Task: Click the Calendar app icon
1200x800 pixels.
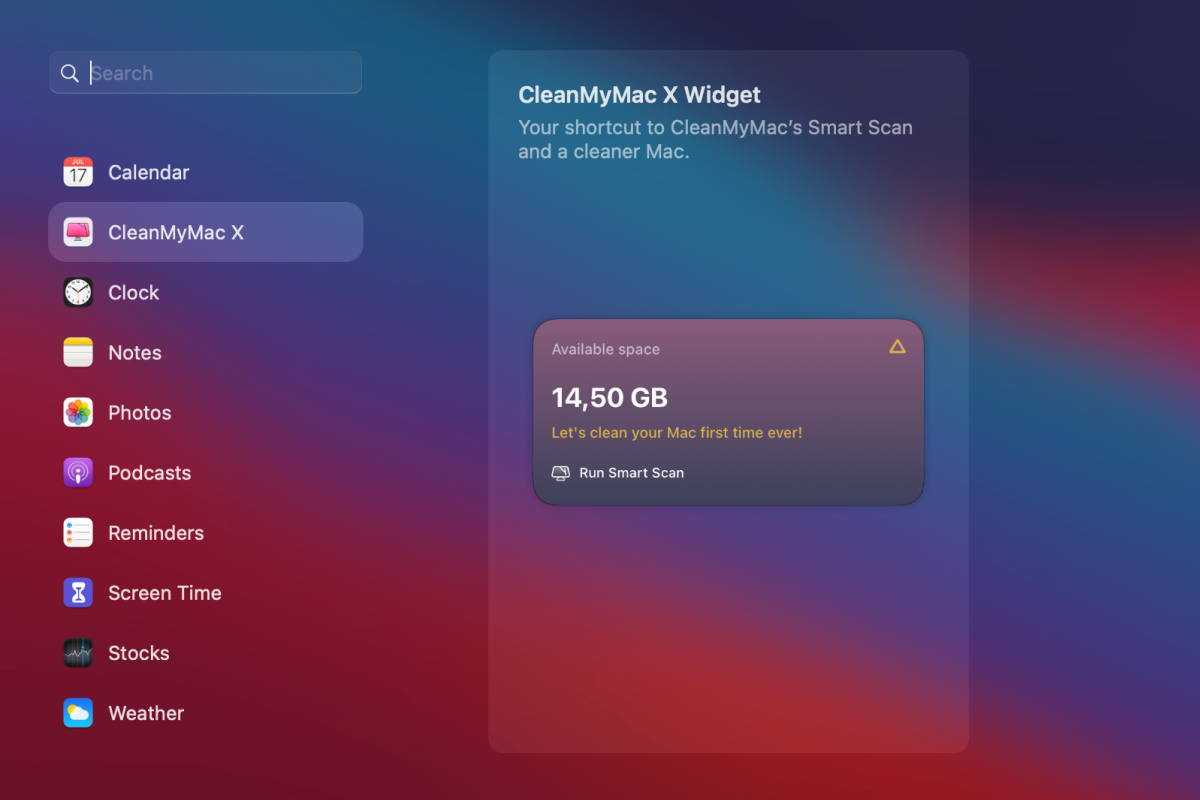Action: pyautogui.click(x=78, y=172)
